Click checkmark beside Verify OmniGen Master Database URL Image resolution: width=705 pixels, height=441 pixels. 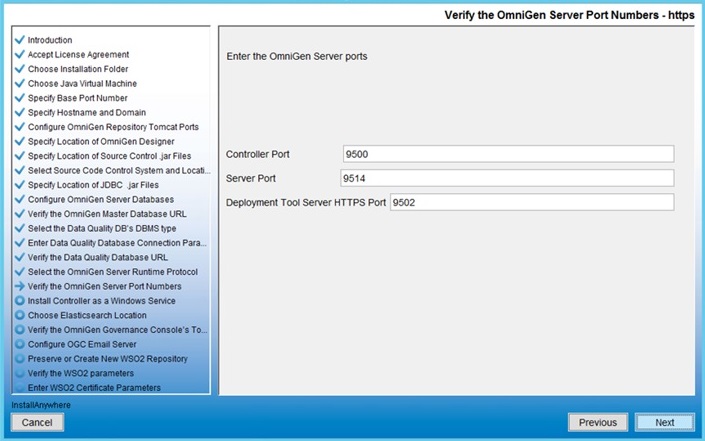(x=20, y=213)
